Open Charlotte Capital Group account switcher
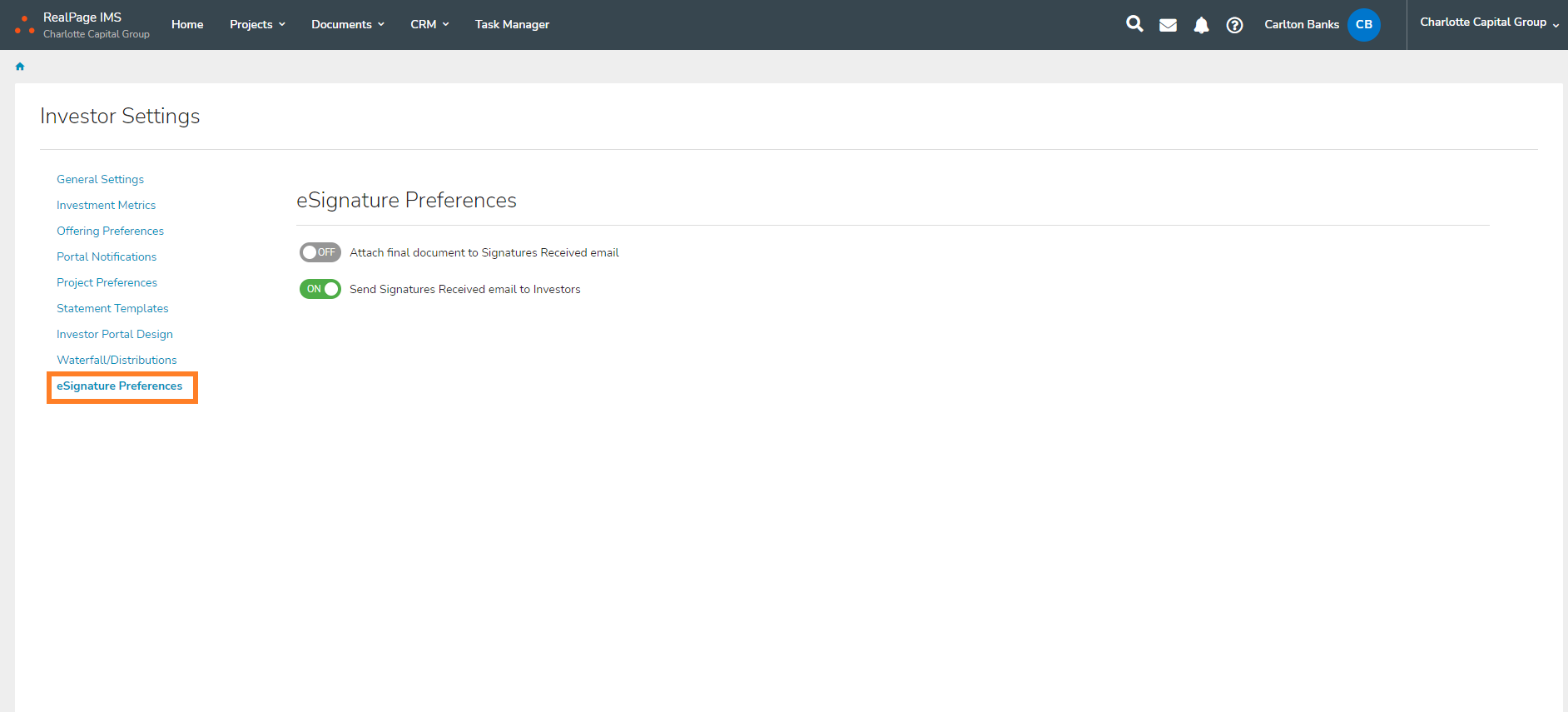This screenshot has width=1568, height=712. coord(1489,22)
